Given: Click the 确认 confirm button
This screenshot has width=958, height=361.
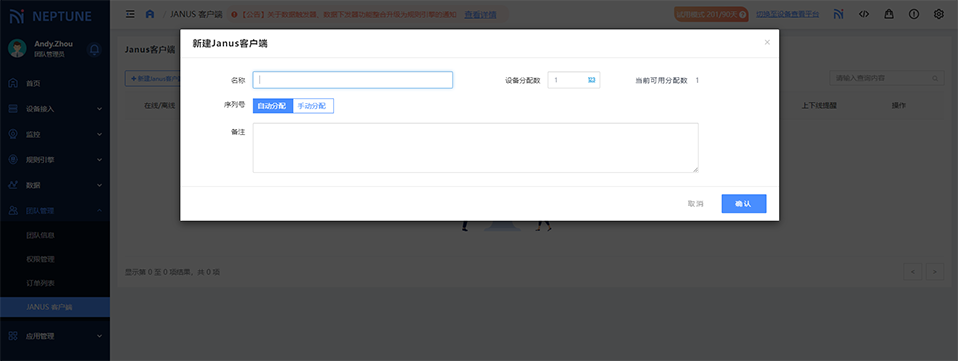Looking at the screenshot, I should (x=744, y=203).
